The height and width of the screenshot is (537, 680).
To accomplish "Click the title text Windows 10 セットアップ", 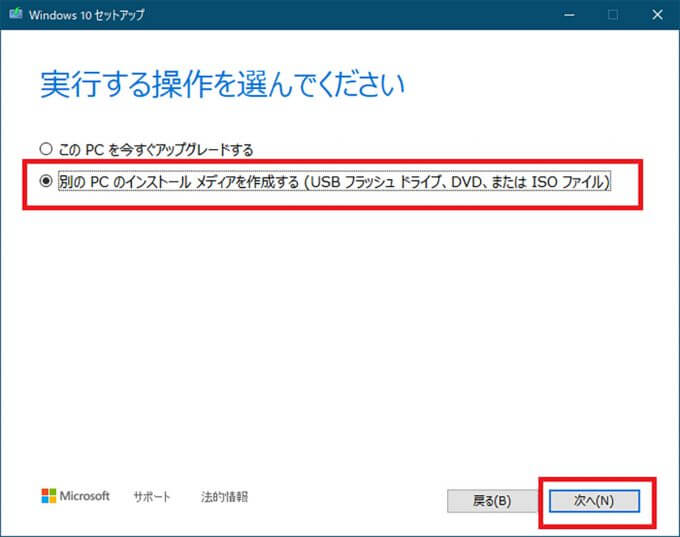I will click(87, 15).
